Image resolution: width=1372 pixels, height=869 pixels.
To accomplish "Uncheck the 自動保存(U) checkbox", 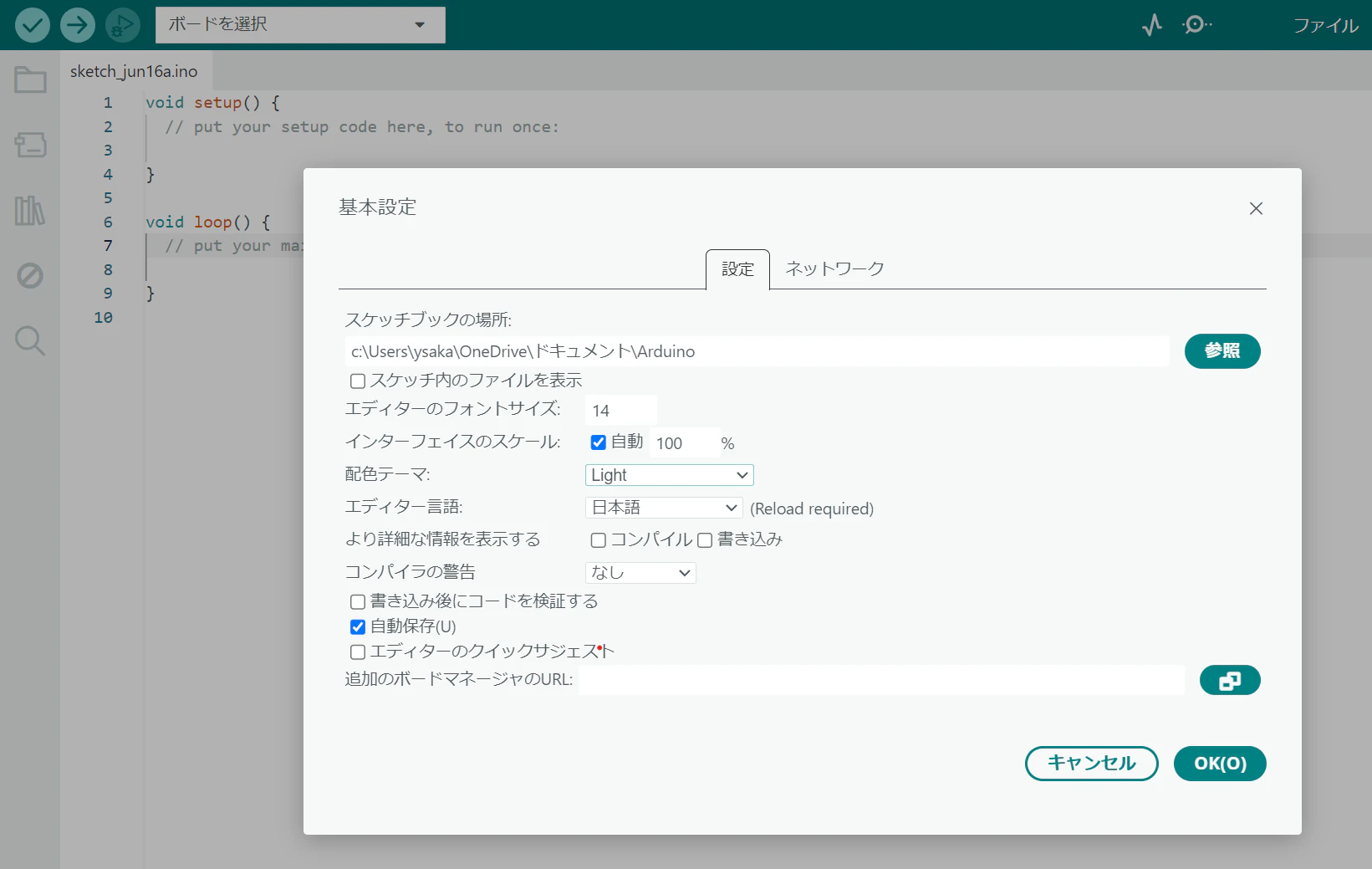I will click(x=358, y=627).
